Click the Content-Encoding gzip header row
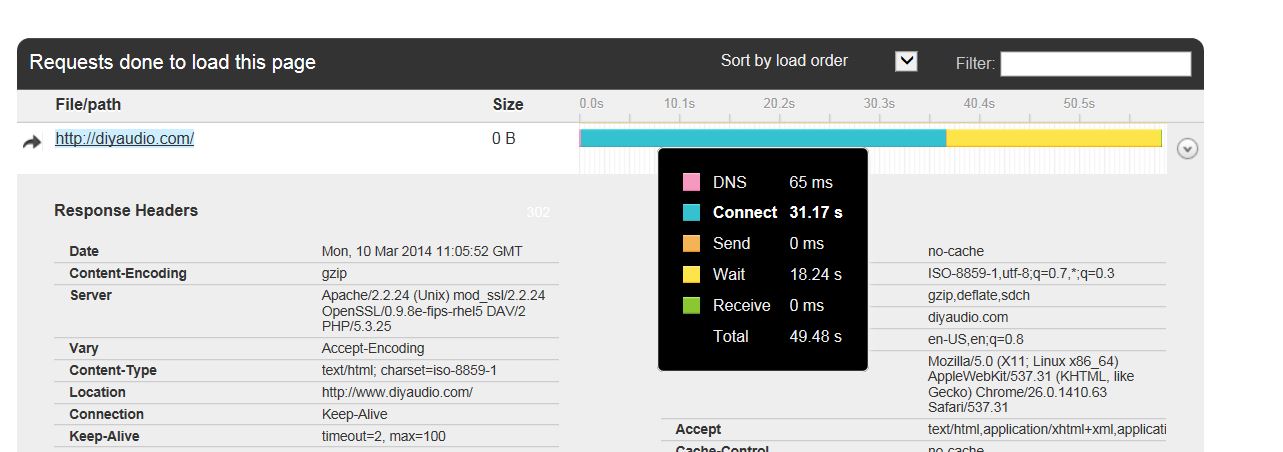Image resolution: width=1283 pixels, height=452 pixels. pos(306,273)
